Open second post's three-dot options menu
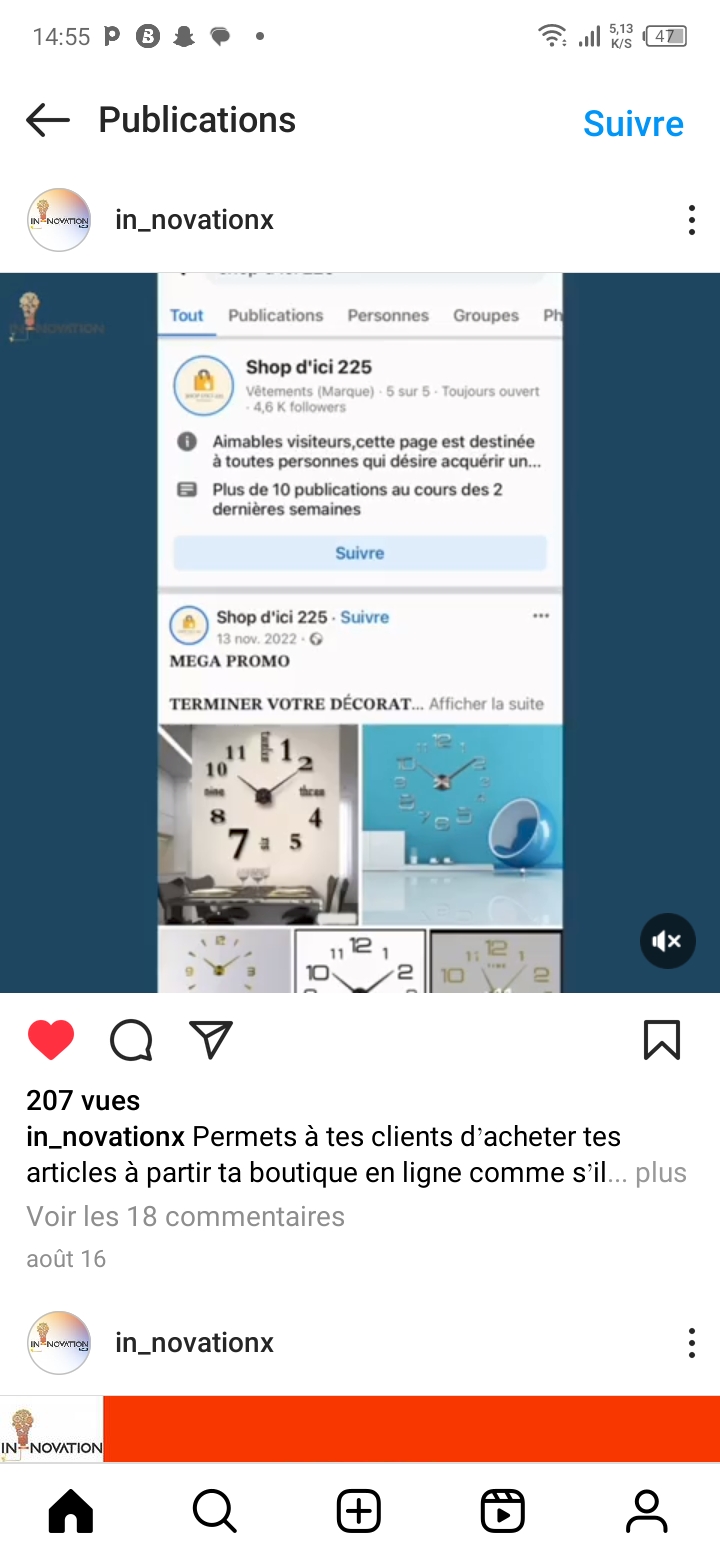 coord(691,1343)
